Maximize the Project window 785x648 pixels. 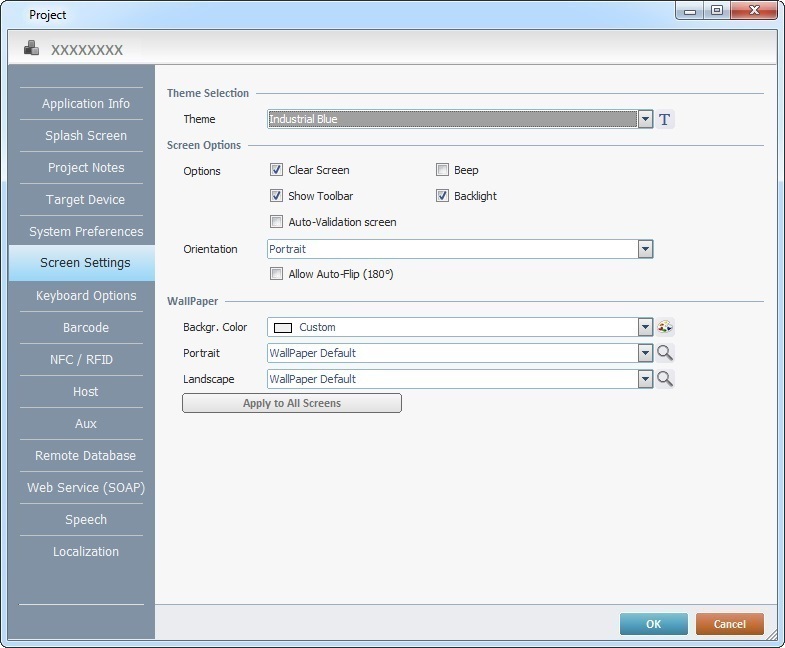pos(717,10)
